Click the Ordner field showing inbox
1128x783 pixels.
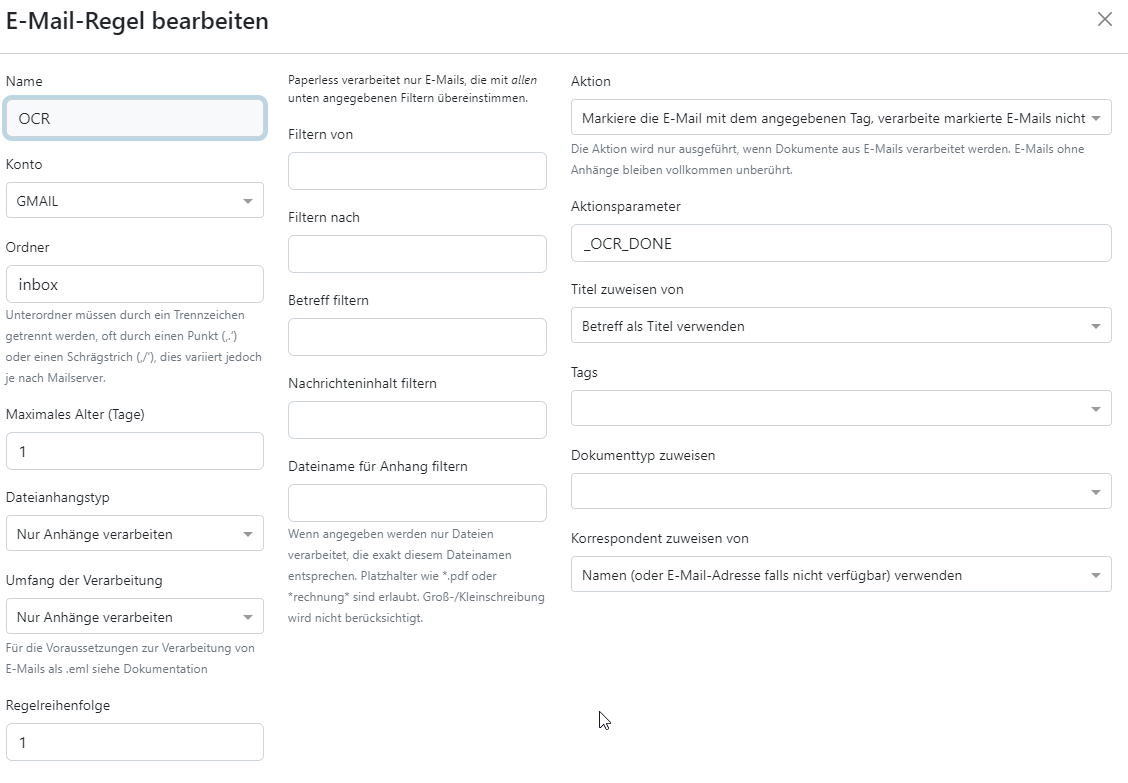[135, 283]
